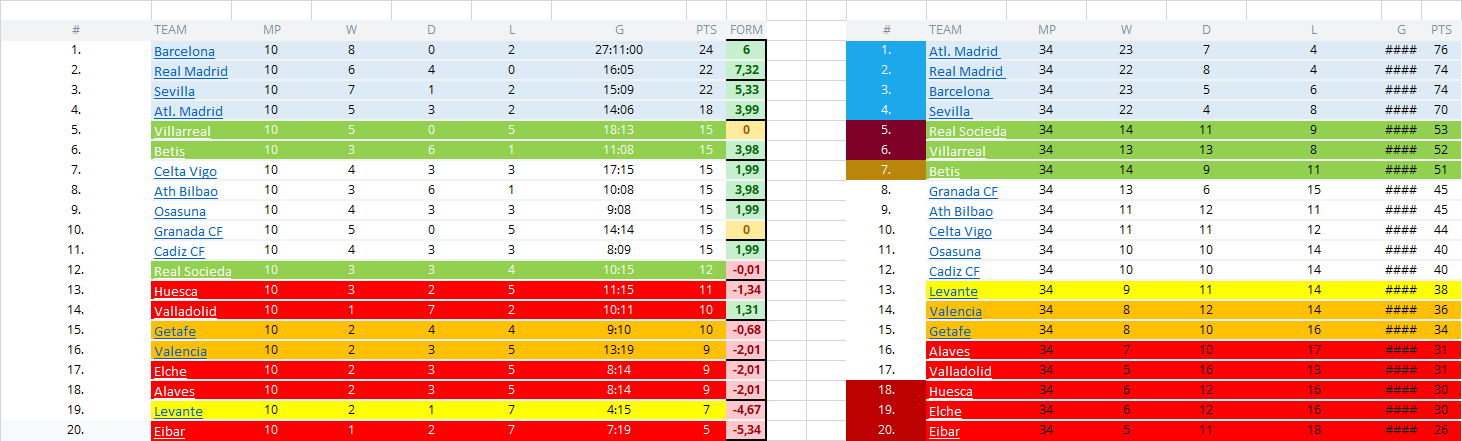Open Barcelona link in the 34-matches table
1462x441 pixels.
[959, 91]
